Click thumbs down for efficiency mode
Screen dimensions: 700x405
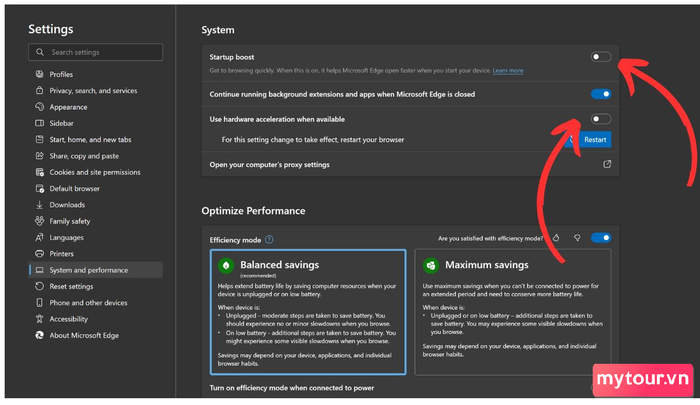pos(577,238)
